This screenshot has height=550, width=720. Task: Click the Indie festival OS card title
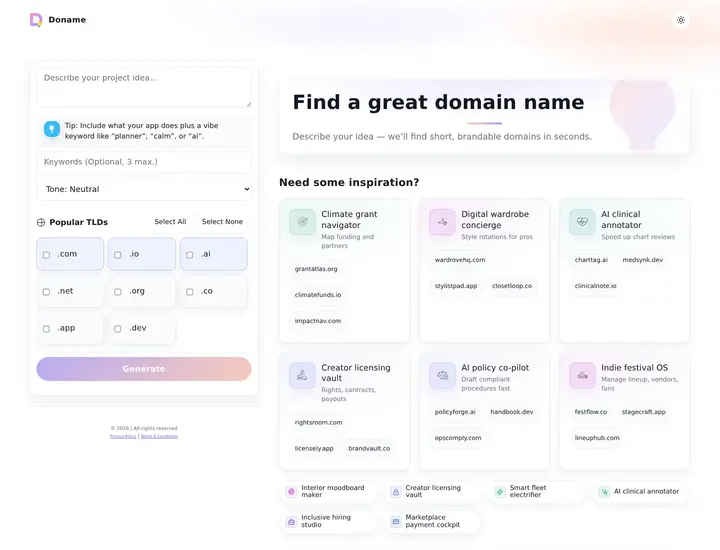[x=634, y=368]
